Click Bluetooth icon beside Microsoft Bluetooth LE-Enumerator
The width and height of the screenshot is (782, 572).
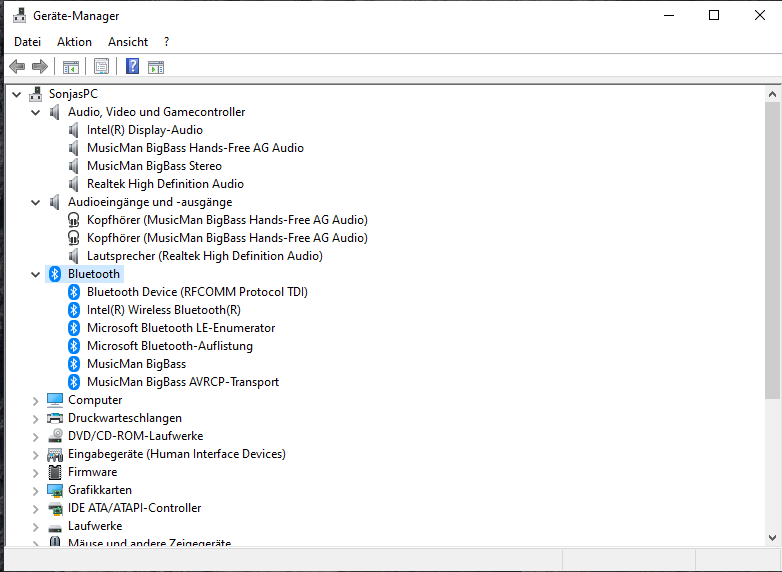pyautogui.click(x=74, y=328)
